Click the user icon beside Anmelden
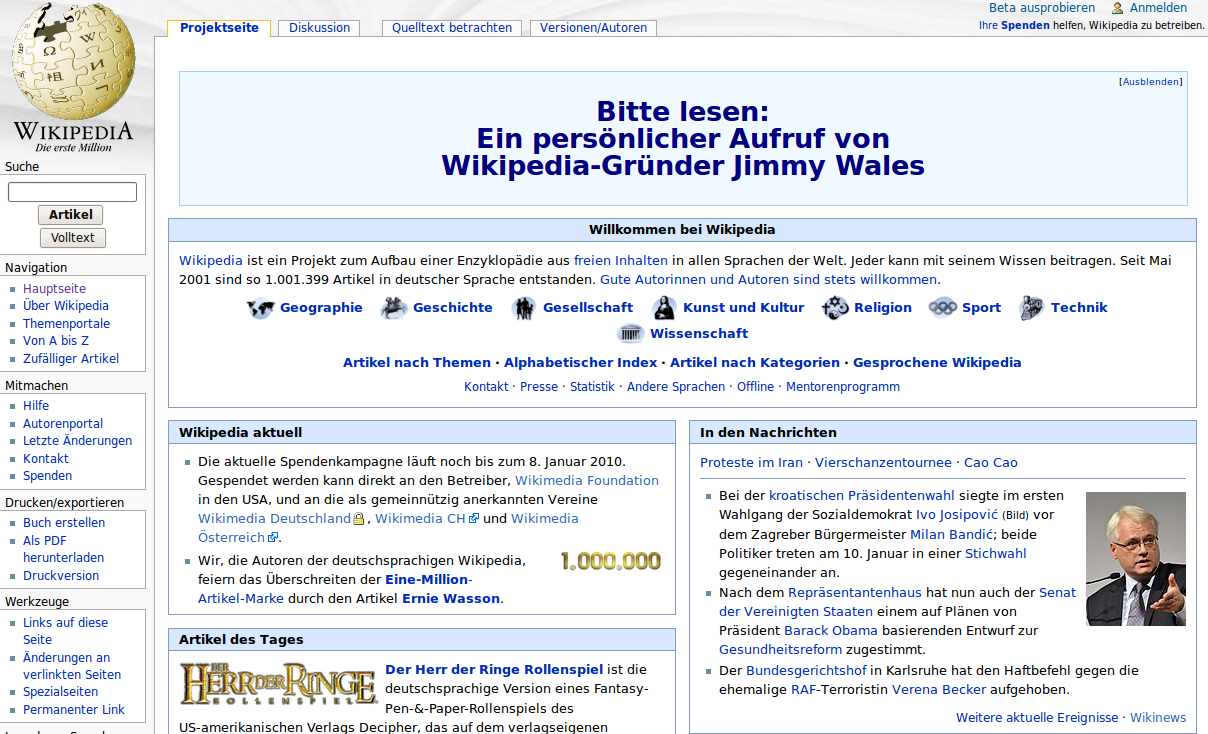This screenshot has height=734, width=1208. [1118, 8]
